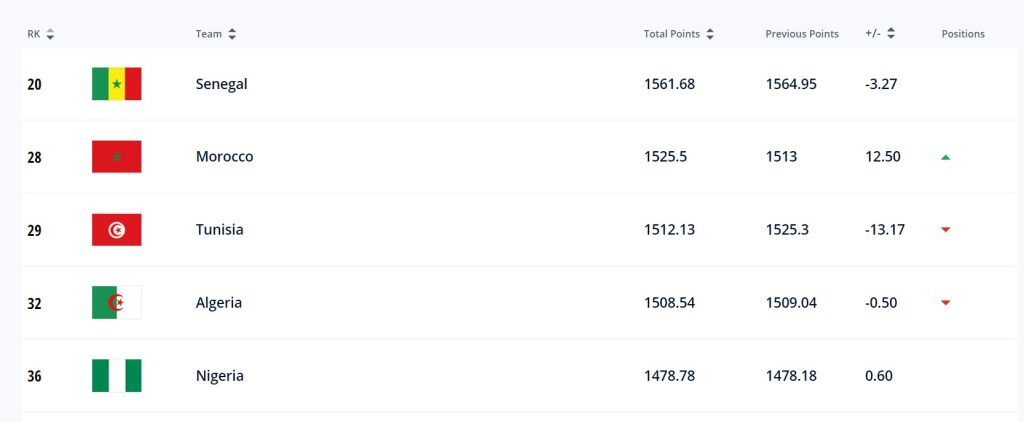
Task: Click the Nigeria flag icon
Action: (116, 376)
